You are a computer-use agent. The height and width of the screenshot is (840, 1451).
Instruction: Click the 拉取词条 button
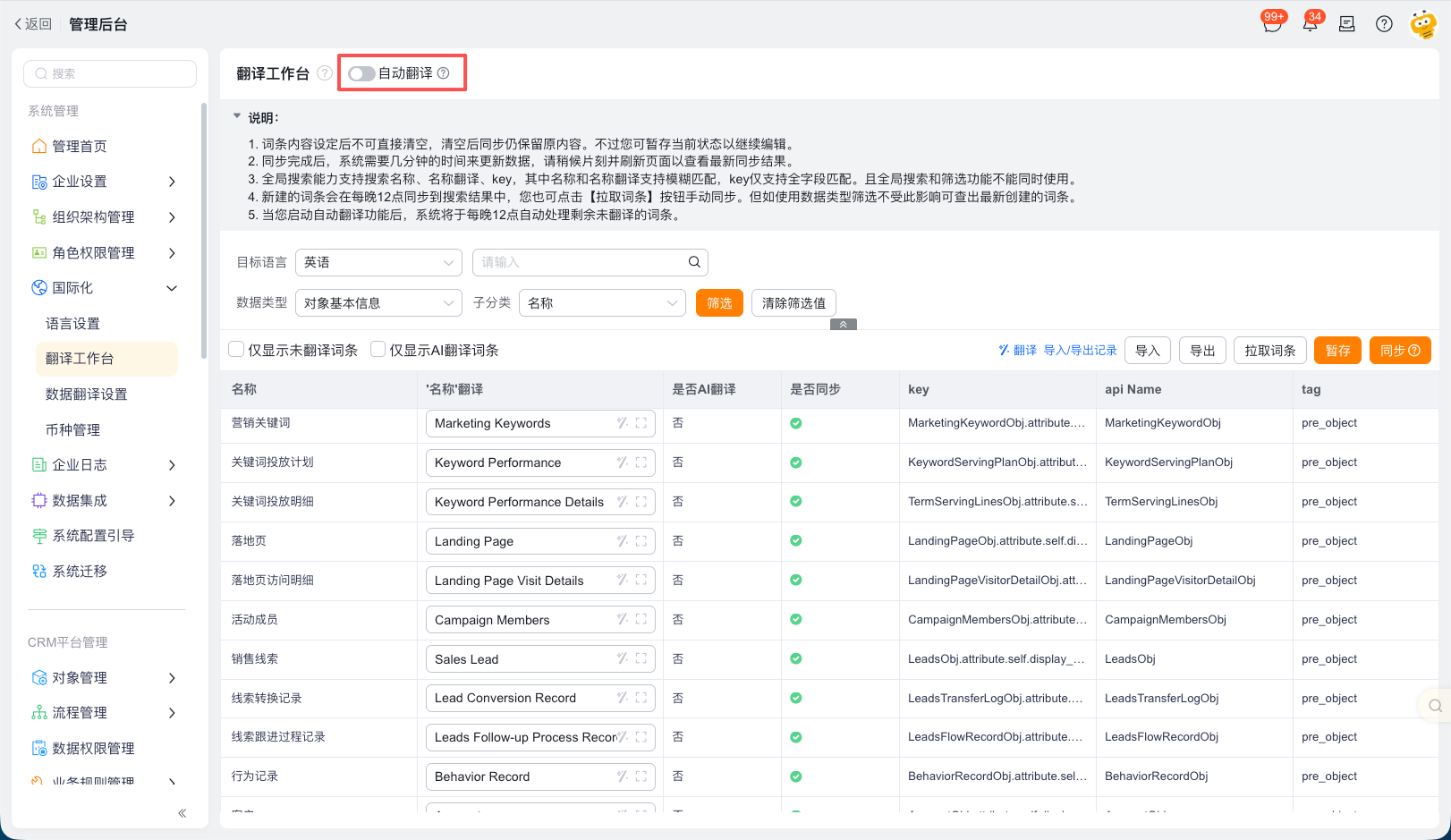(x=1270, y=351)
